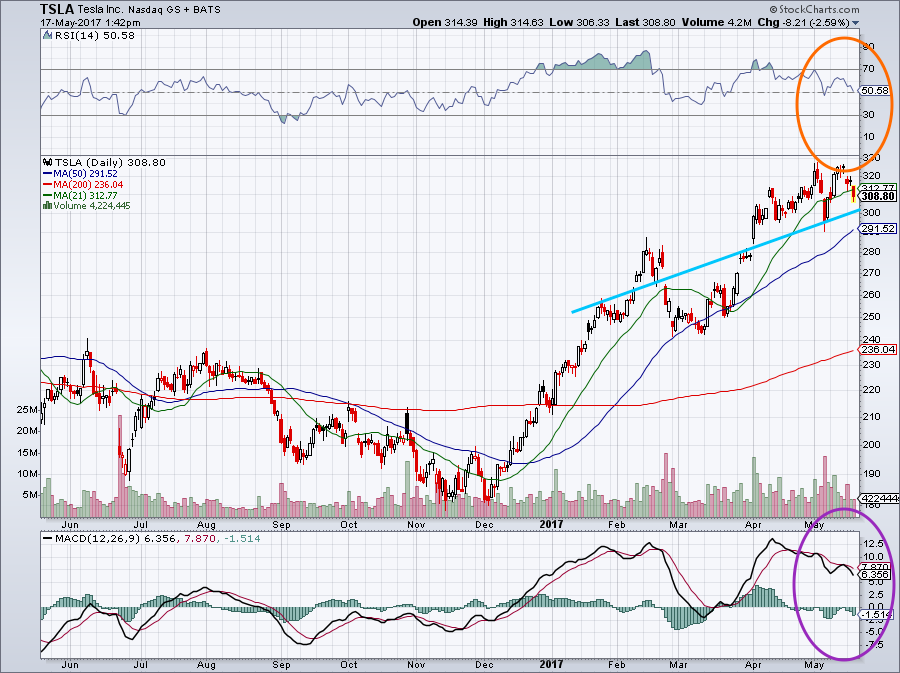Click the Nasdaq GS + BATS exchange label
This screenshot has height=673, width=900.
(174, 10)
